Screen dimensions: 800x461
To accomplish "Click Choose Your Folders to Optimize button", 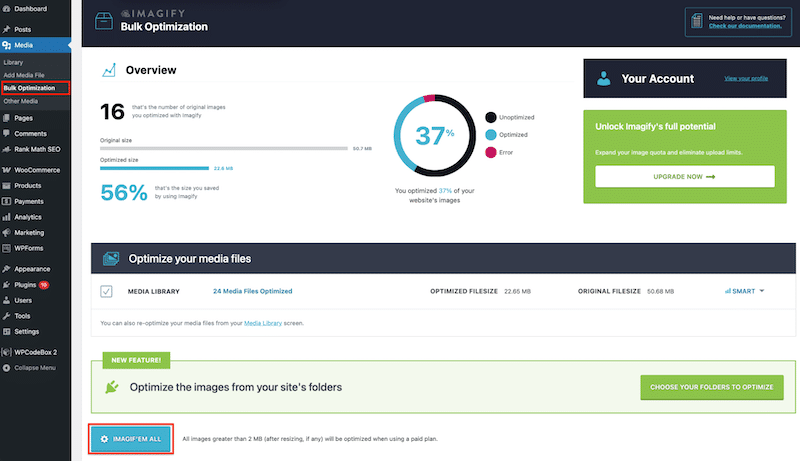I will (x=712, y=387).
